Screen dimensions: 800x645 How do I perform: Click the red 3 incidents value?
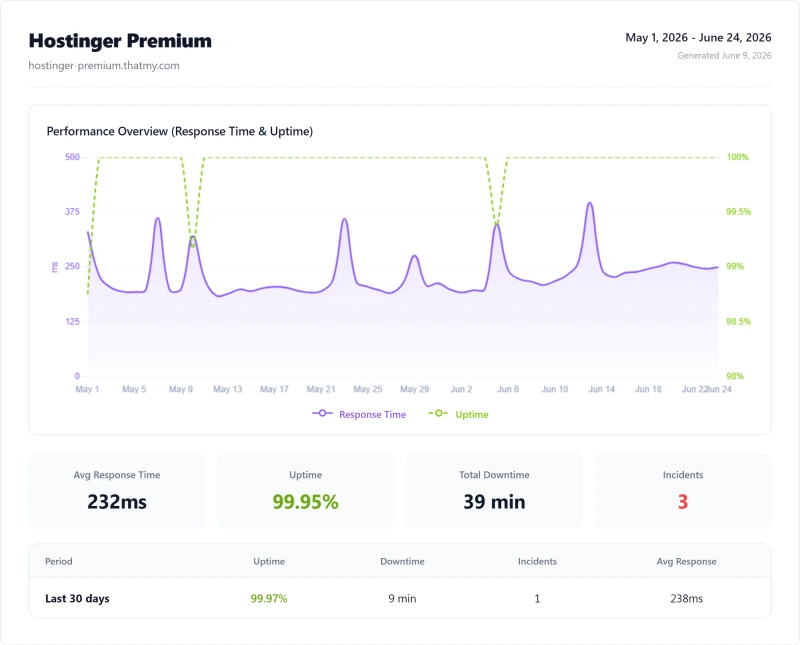pyautogui.click(x=683, y=502)
